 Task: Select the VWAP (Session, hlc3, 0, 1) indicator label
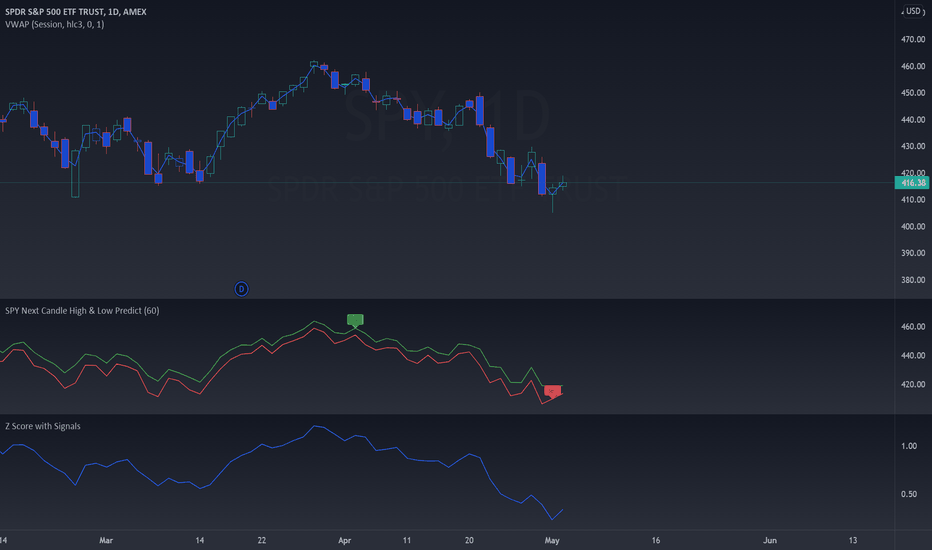click(55, 24)
